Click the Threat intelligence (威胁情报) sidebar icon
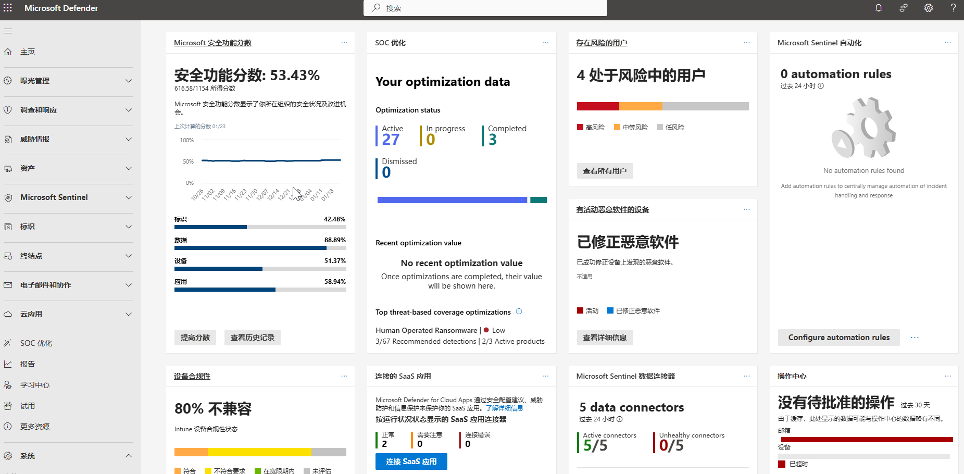This screenshot has height=474, width=964. coord(8,139)
